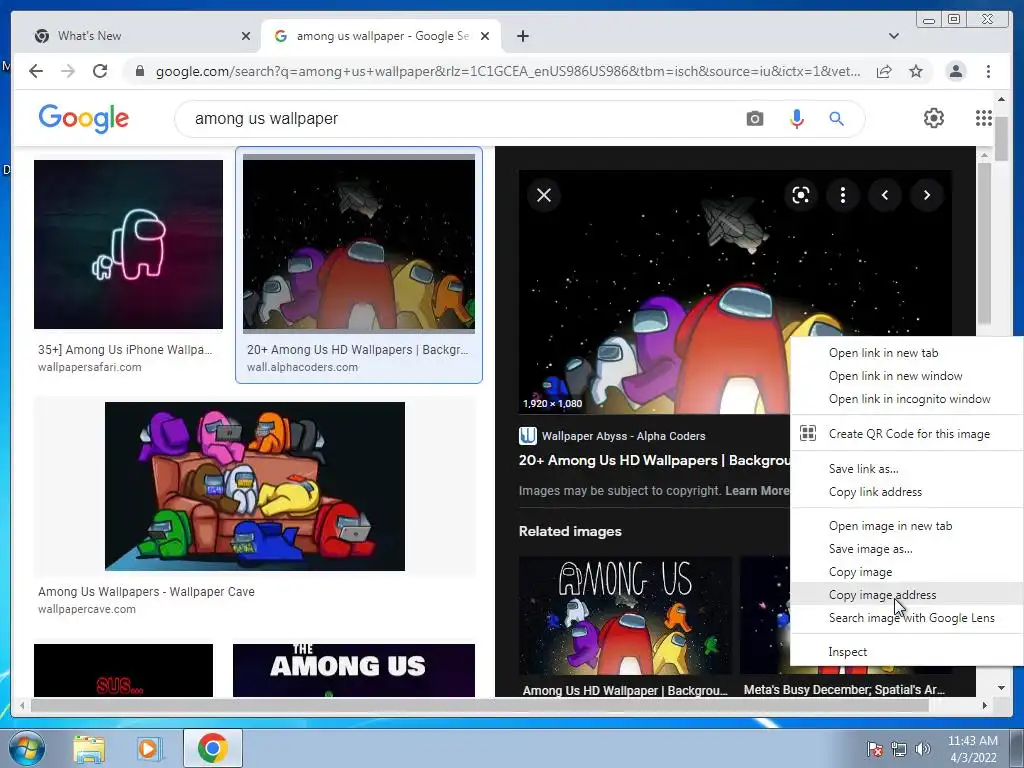Select Copy image address

coord(906,595)
